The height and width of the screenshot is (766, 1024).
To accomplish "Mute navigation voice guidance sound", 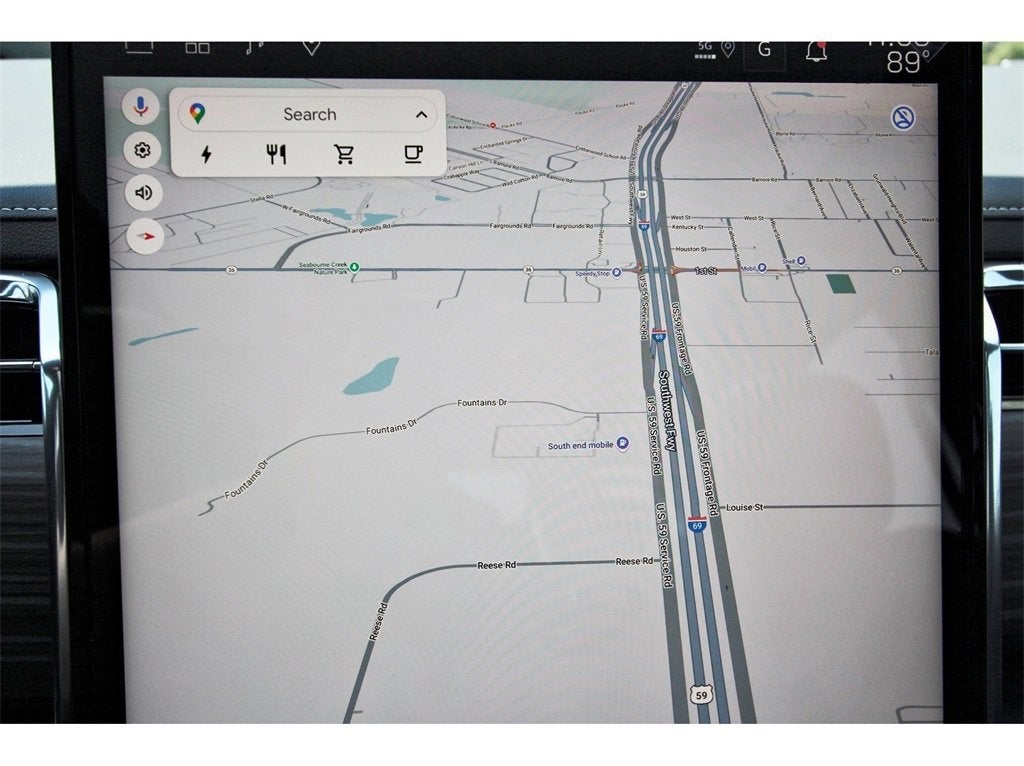I will pos(144,193).
